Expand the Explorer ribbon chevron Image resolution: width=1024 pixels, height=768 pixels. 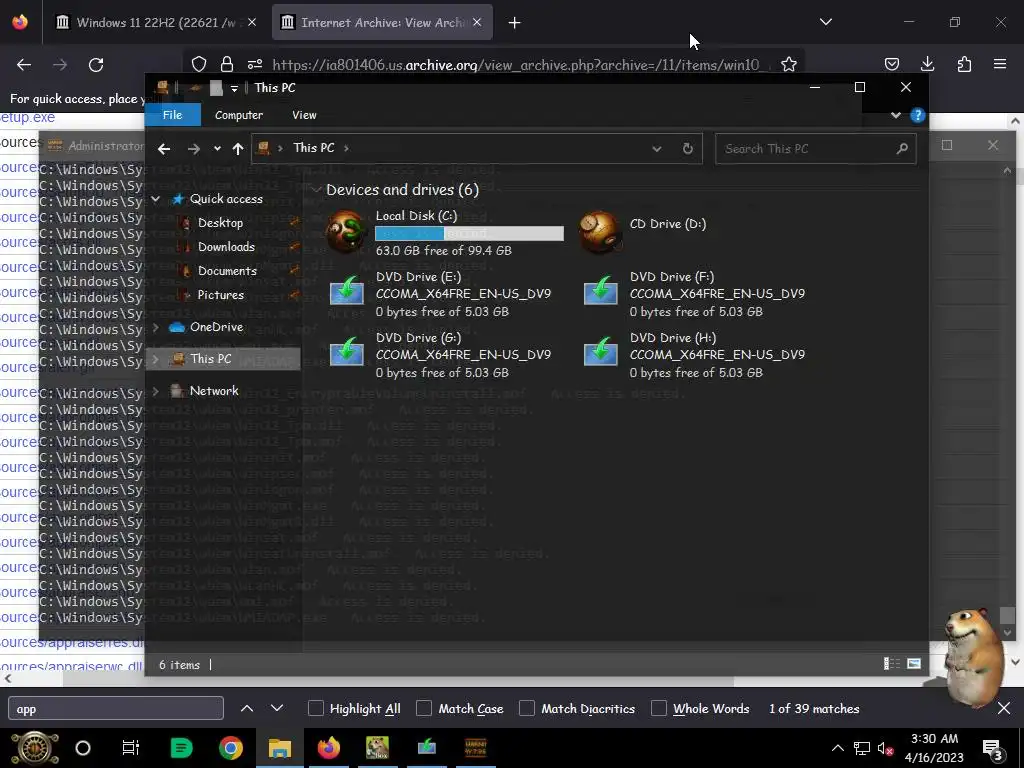(896, 116)
